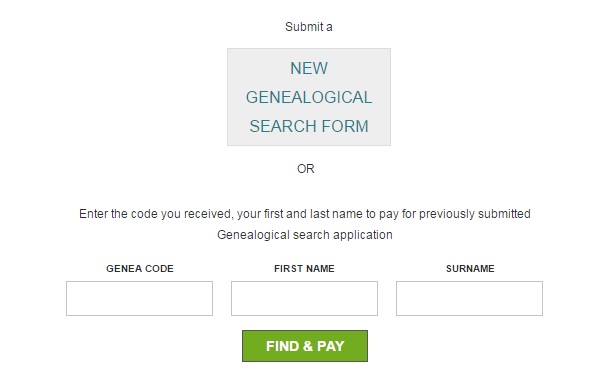Viewport: 605px width, 385px height.
Task: Click the green FIND & PAY button
Action: tap(305, 346)
